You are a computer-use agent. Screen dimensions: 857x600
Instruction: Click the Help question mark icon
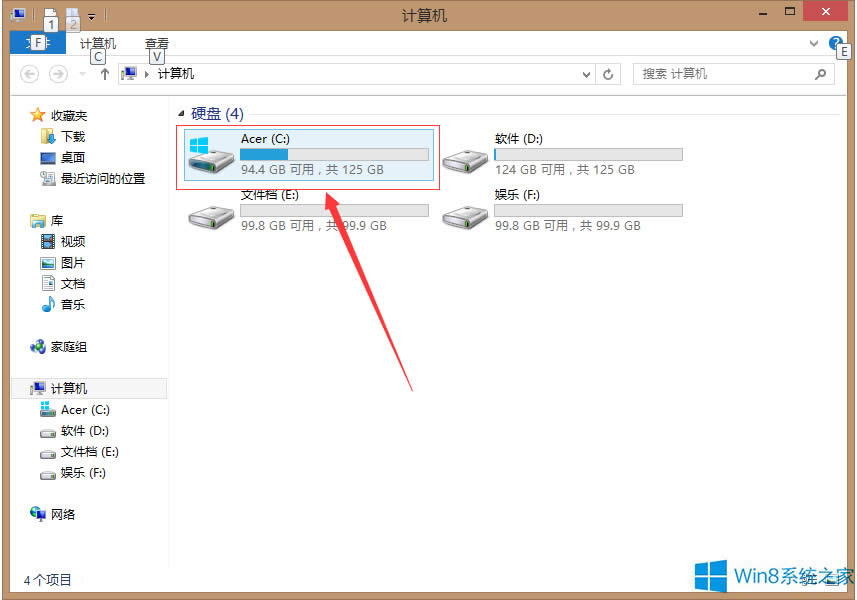coord(838,43)
